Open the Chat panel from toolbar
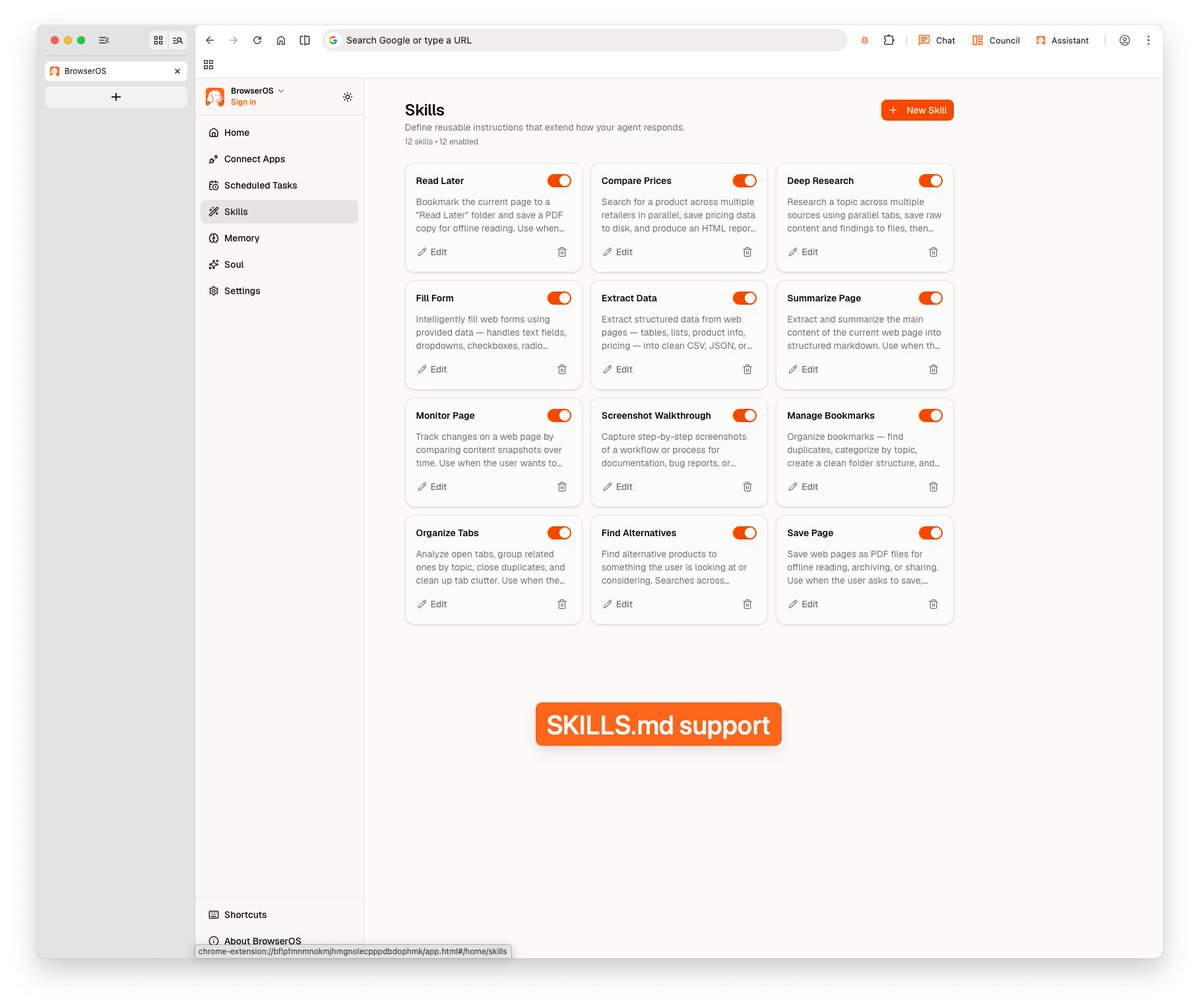The width and height of the screenshot is (1200, 1007). click(936, 40)
